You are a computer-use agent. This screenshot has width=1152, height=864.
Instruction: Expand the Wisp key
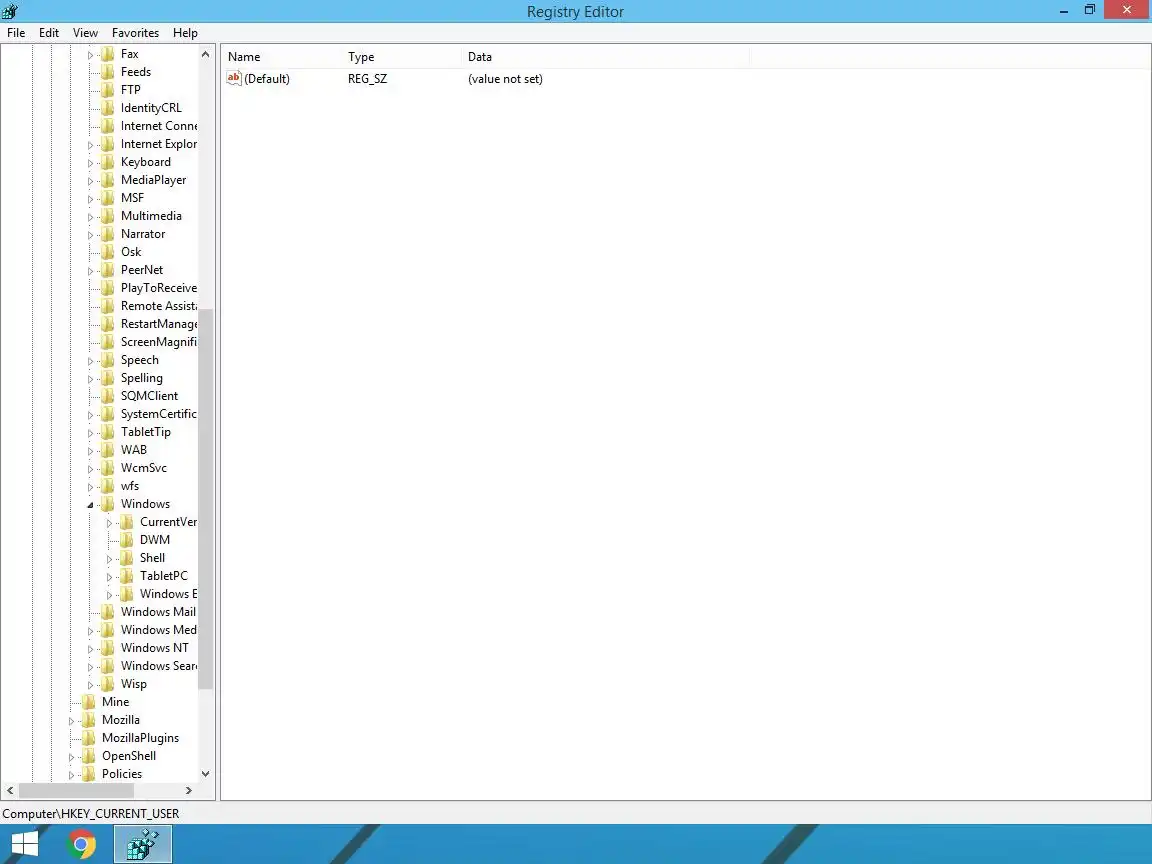point(90,685)
